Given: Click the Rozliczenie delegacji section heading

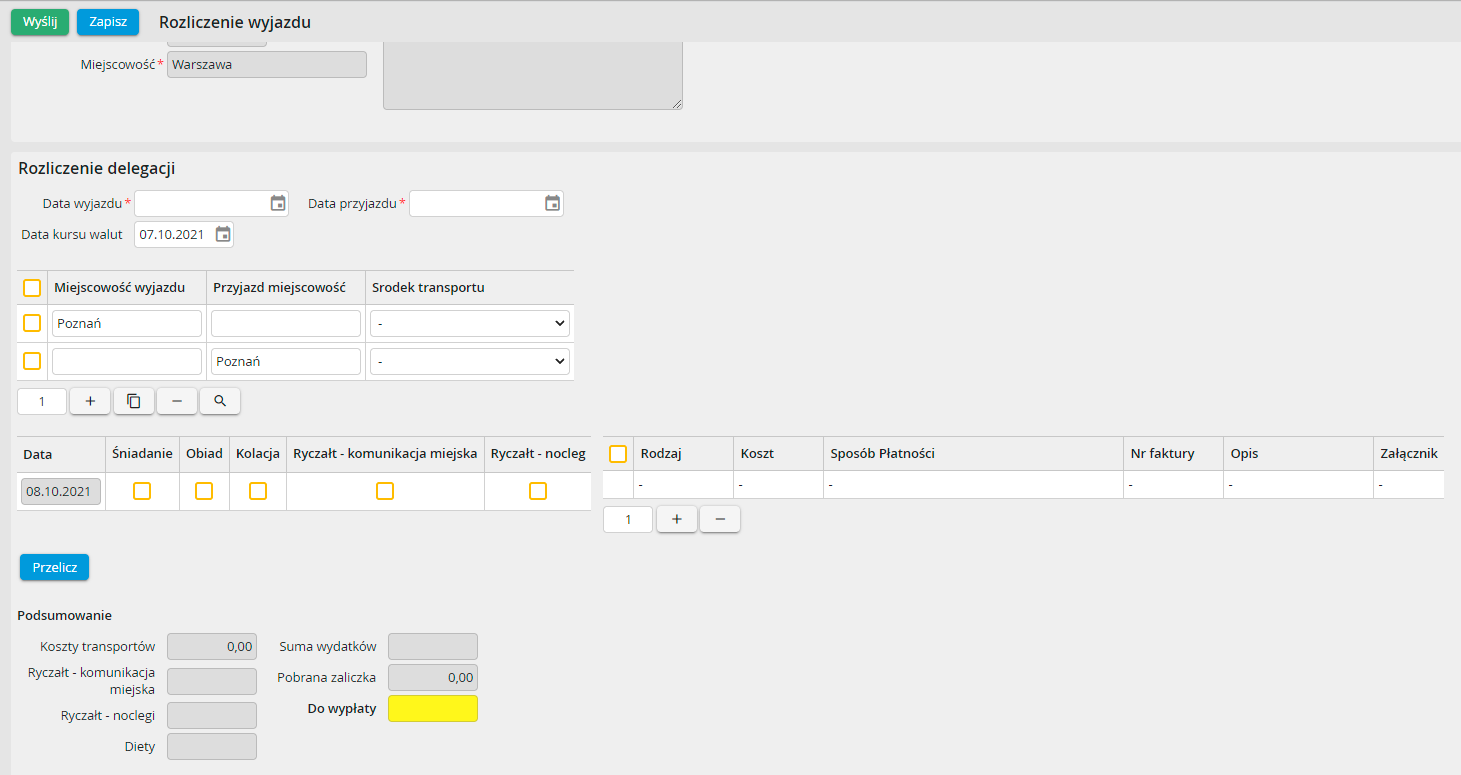Looking at the screenshot, I should tap(97, 168).
